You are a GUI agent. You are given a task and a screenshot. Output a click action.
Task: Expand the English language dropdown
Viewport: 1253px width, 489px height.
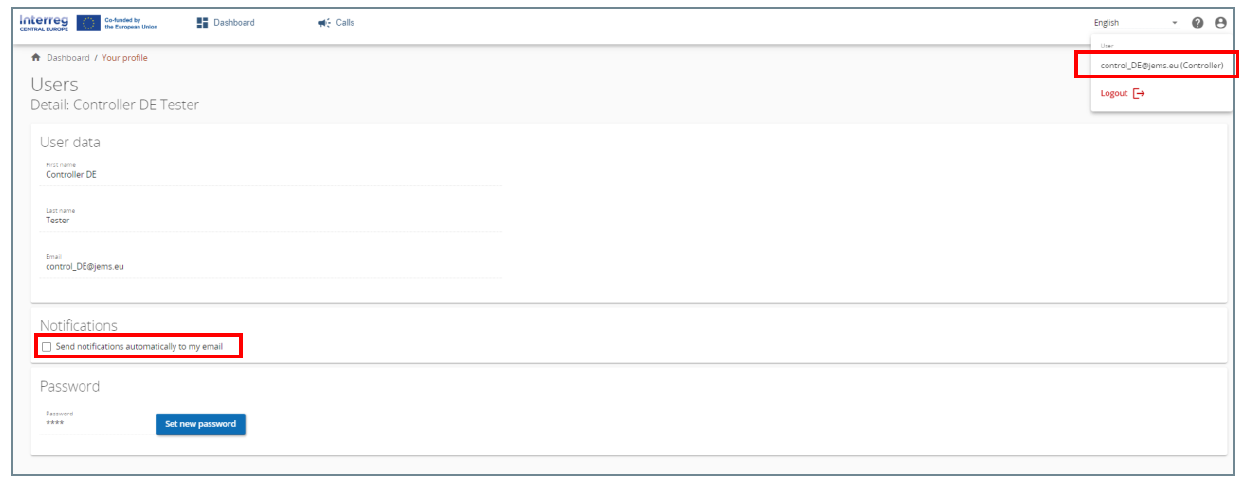pos(1136,23)
